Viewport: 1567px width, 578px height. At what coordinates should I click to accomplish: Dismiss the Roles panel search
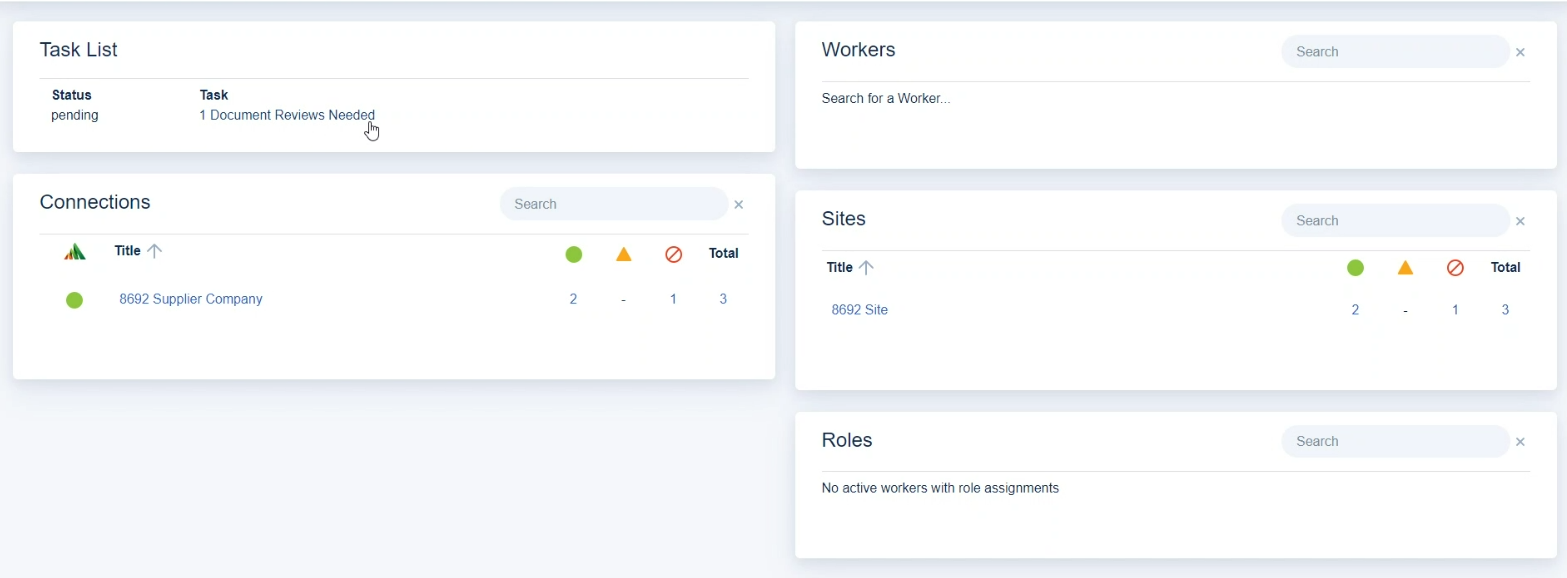coord(1520,441)
